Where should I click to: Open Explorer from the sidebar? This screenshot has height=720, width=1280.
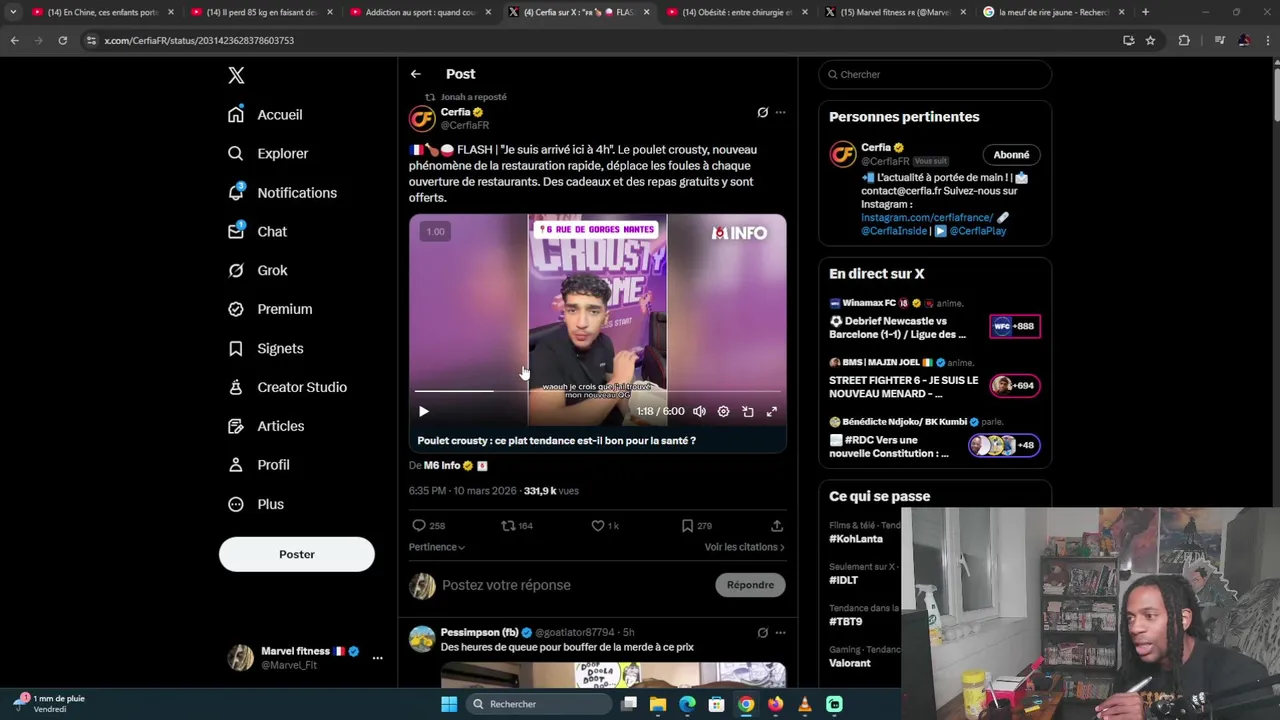click(268, 153)
